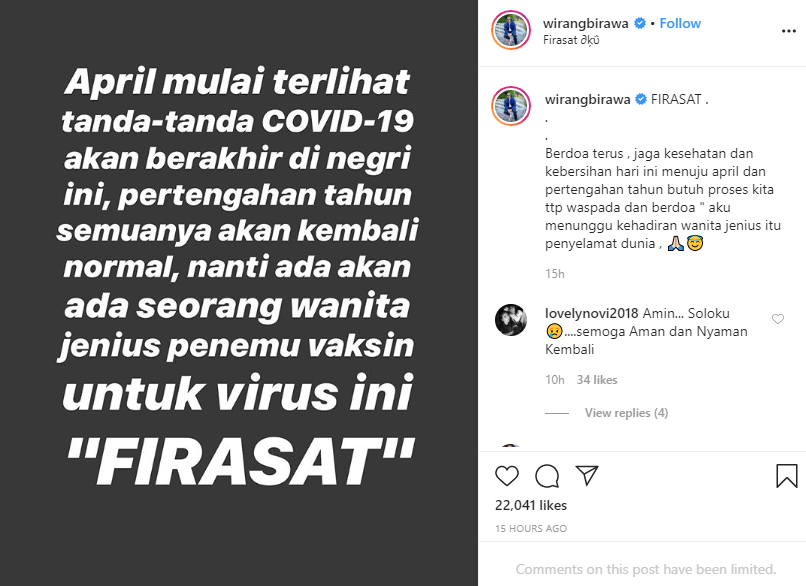Screen dimensions: 806x586
Task: Save post with bookmark icon
Action: [786, 475]
